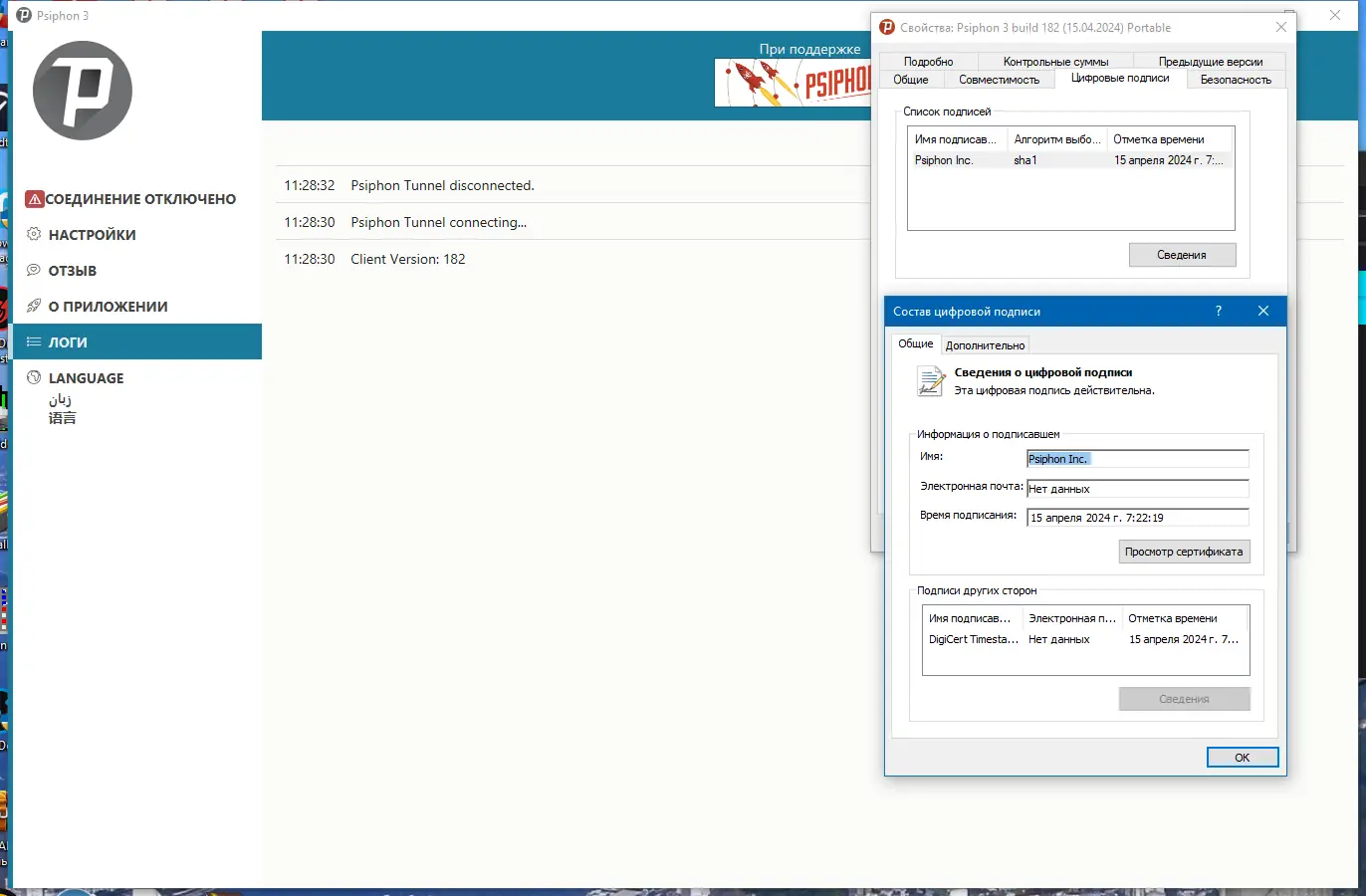Open the О ПРИЛОЖЕНИИ page
The height and width of the screenshot is (896, 1366).
tap(137, 307)
